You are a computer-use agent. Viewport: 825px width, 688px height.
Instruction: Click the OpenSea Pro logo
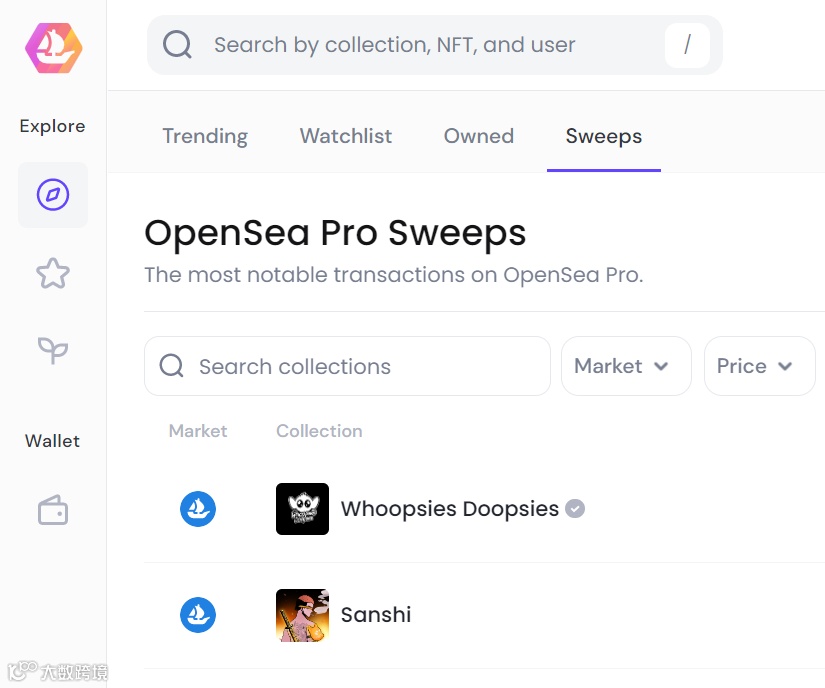click(x=54, y=48)
